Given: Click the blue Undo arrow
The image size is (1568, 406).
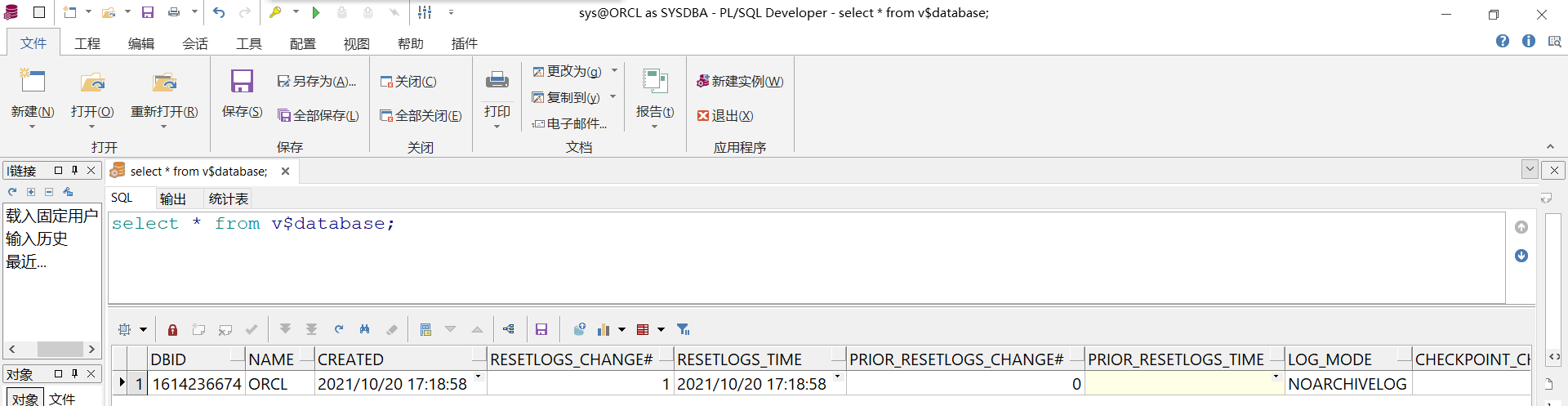Looking at the screenshot, I should click(x=219, y=12).
